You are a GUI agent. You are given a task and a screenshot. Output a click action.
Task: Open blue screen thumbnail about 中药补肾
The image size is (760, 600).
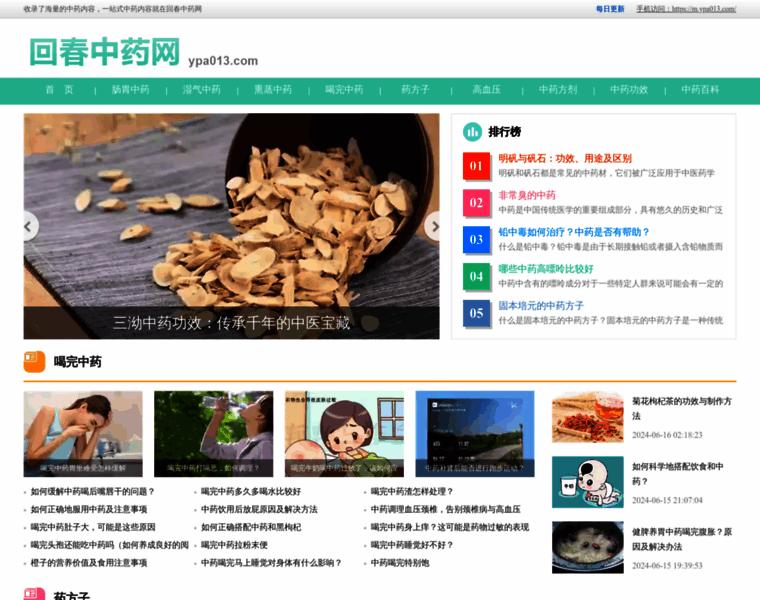[475, 434]
